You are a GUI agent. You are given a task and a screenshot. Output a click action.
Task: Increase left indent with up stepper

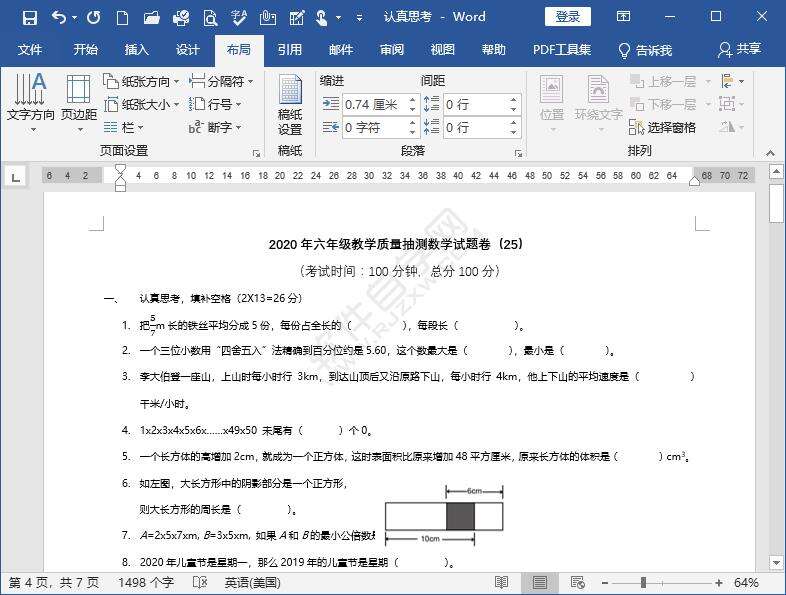tap(413, 99)
